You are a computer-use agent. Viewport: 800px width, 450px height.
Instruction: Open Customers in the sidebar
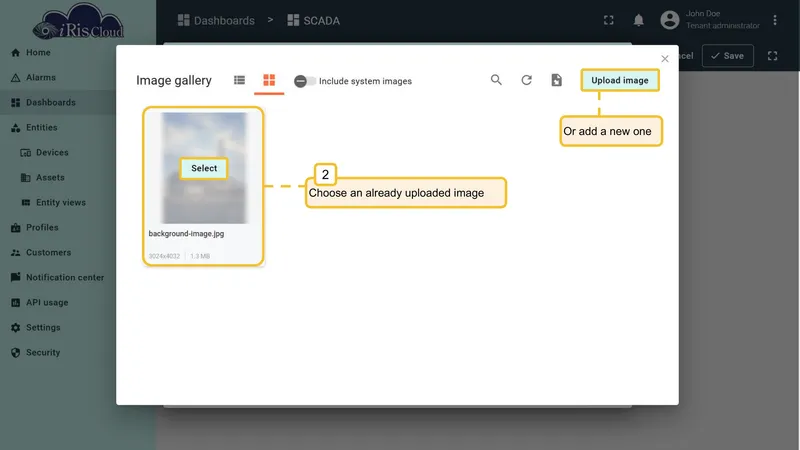(x=58, y=253)
